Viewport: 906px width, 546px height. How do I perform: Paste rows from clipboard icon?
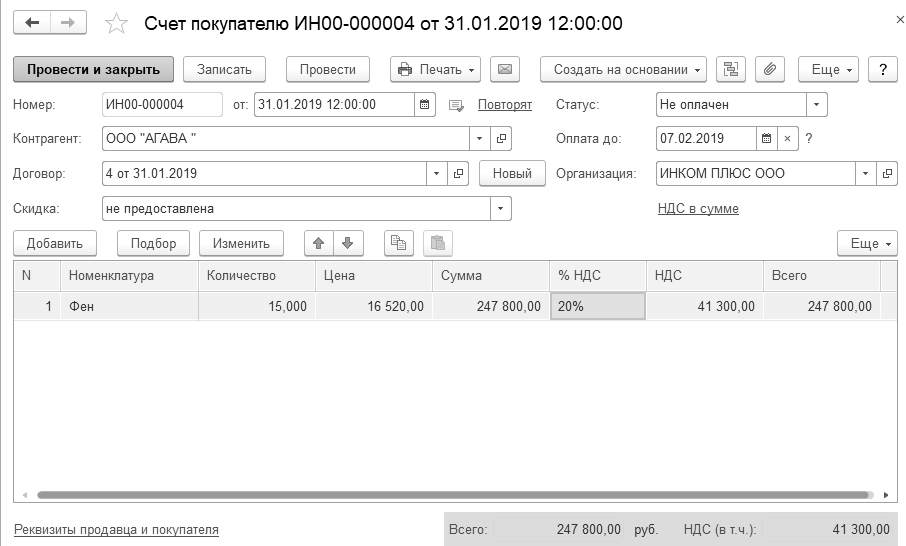pos(438,243)
